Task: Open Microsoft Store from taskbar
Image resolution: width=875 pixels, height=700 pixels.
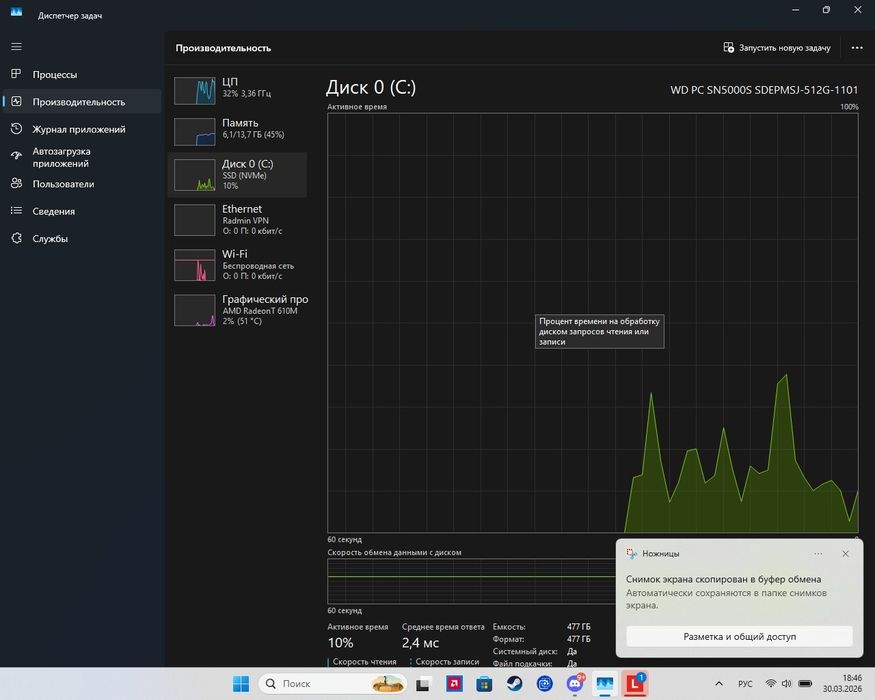Action: 484,683
